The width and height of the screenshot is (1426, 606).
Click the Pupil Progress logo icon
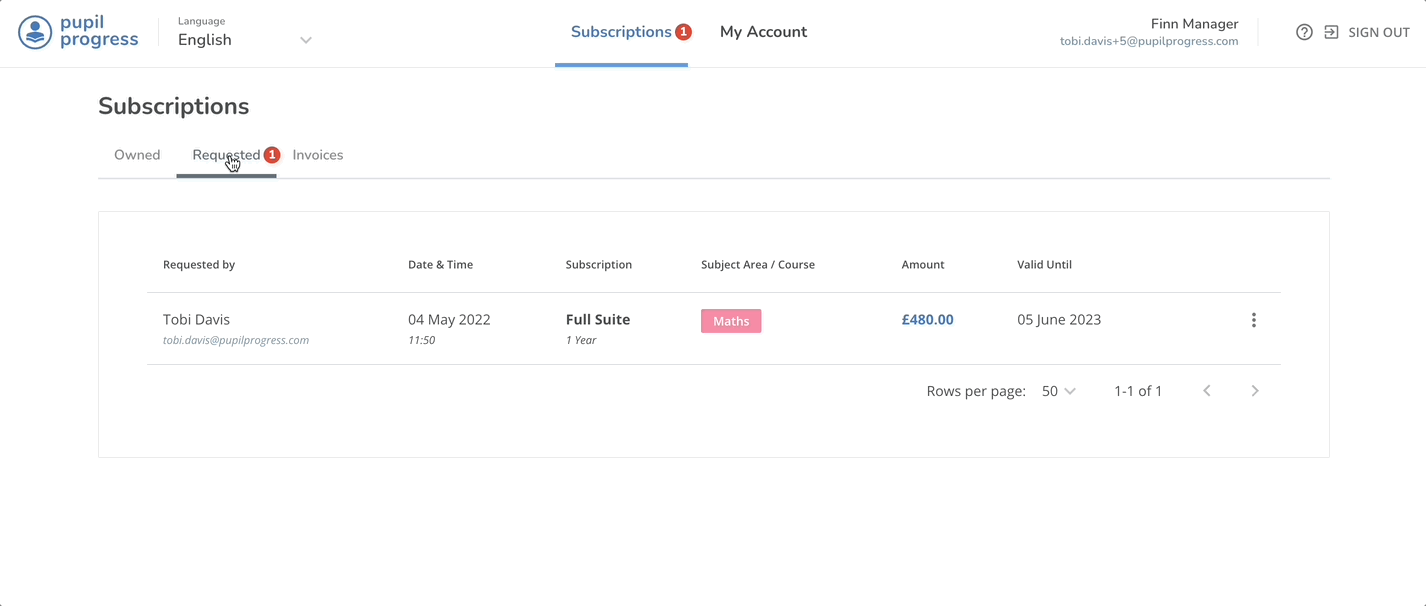point(35,31)
